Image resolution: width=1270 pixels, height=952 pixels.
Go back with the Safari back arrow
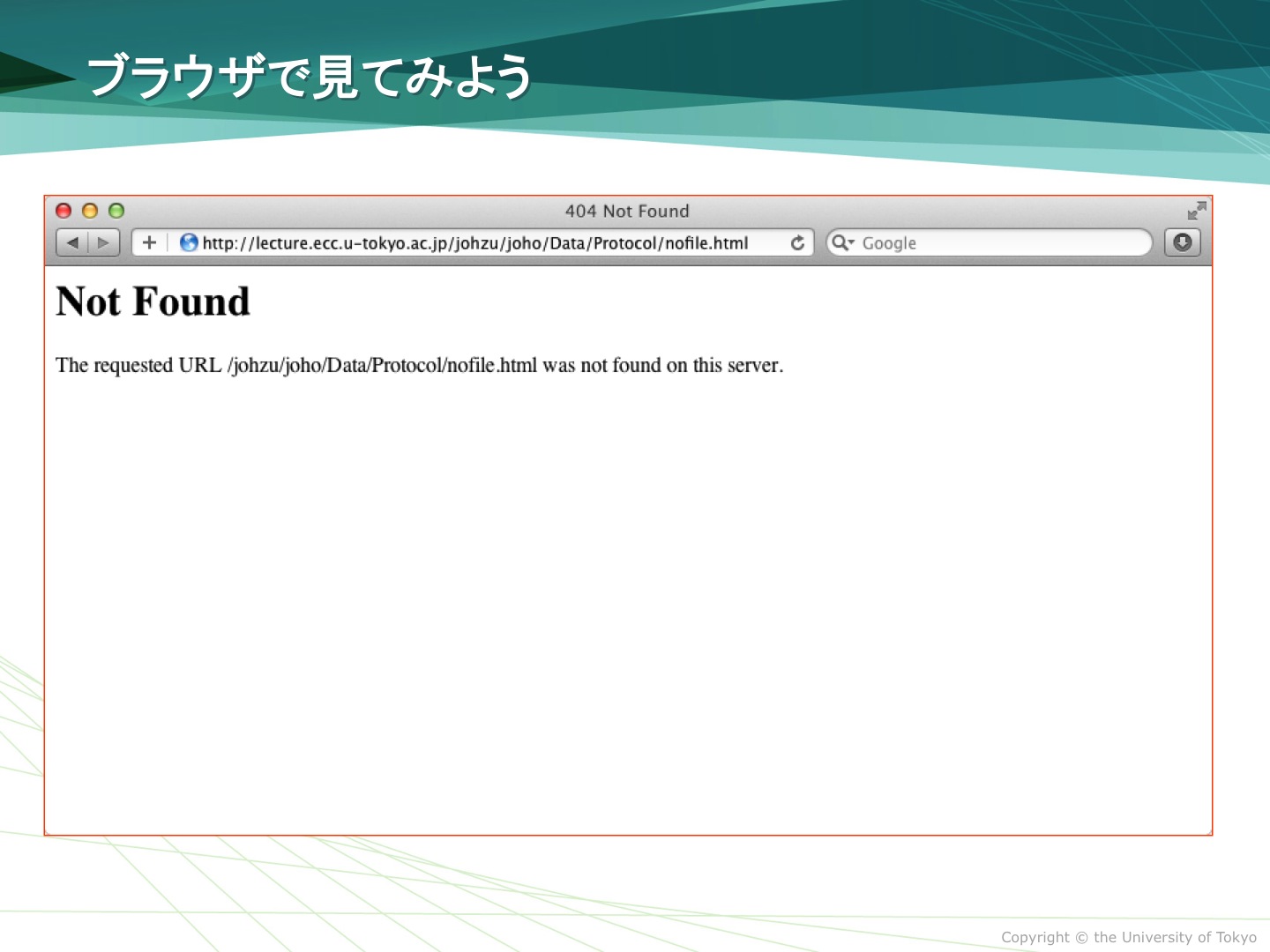pyautogui.click(x=72, y=242)
